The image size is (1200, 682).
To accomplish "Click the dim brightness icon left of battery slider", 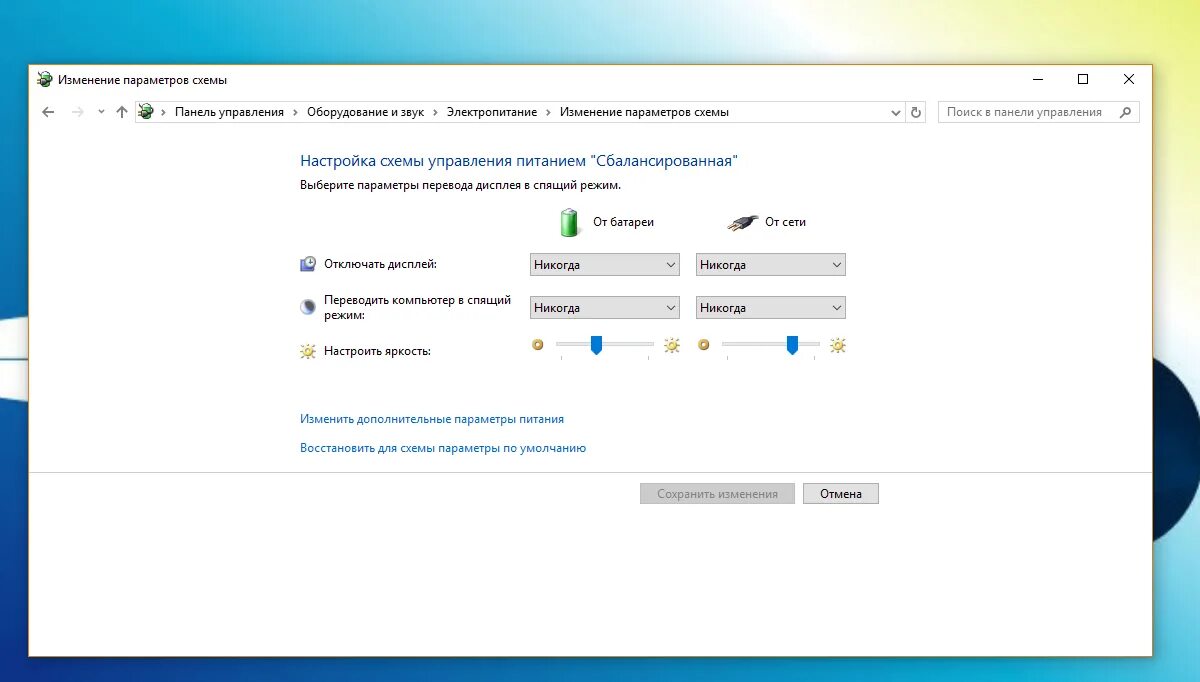I will tap(537, 344).
